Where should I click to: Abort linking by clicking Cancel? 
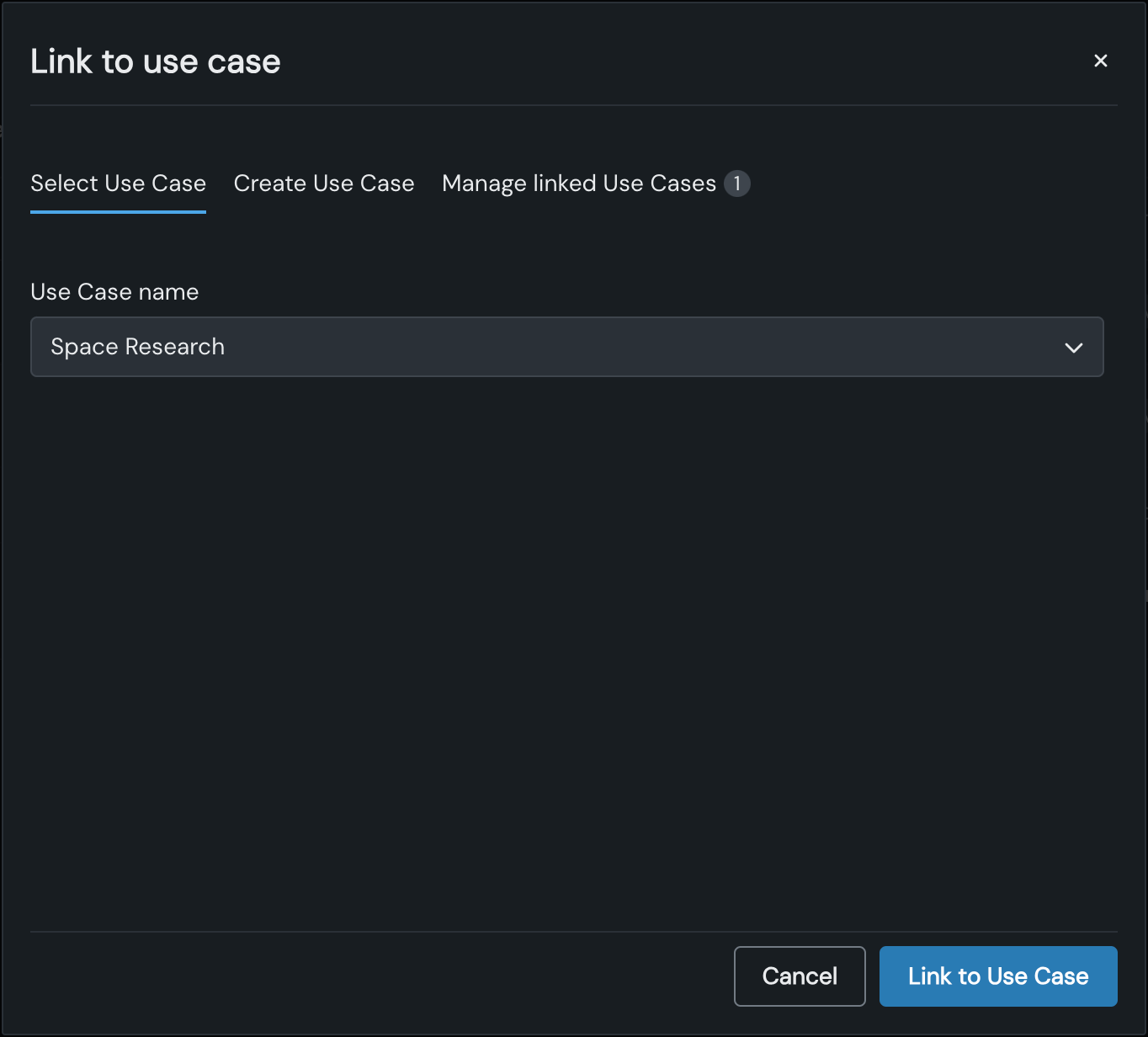pos(799,976)
